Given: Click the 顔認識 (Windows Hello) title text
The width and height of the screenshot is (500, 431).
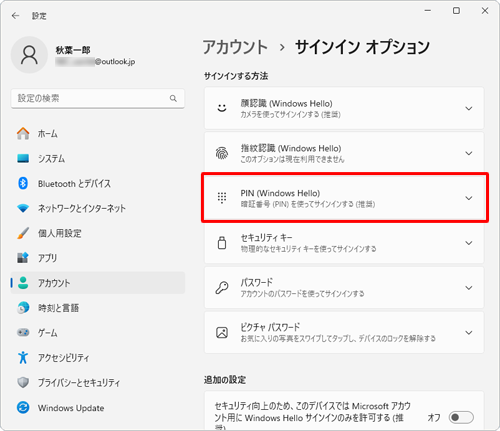Looking at the screenshot, I should pos(287,103).
